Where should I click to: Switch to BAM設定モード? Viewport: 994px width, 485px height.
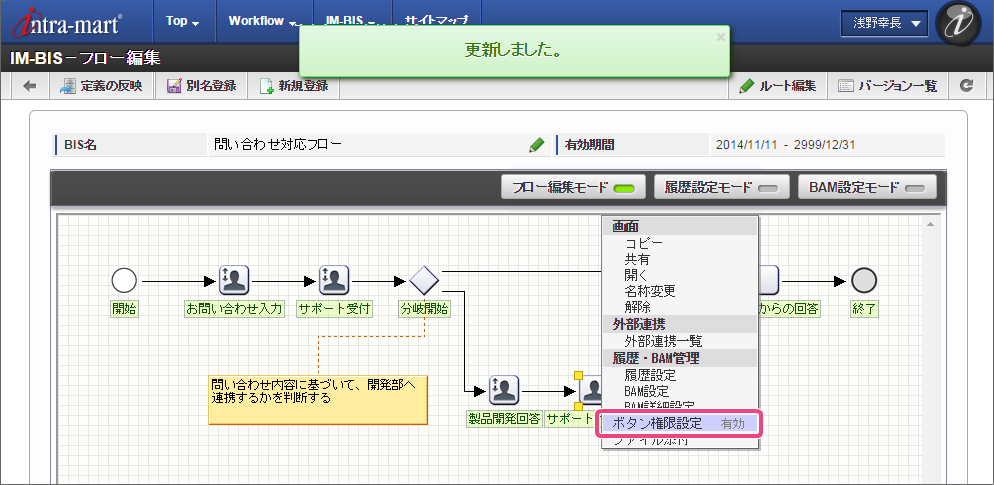click(x=867, y=188)
